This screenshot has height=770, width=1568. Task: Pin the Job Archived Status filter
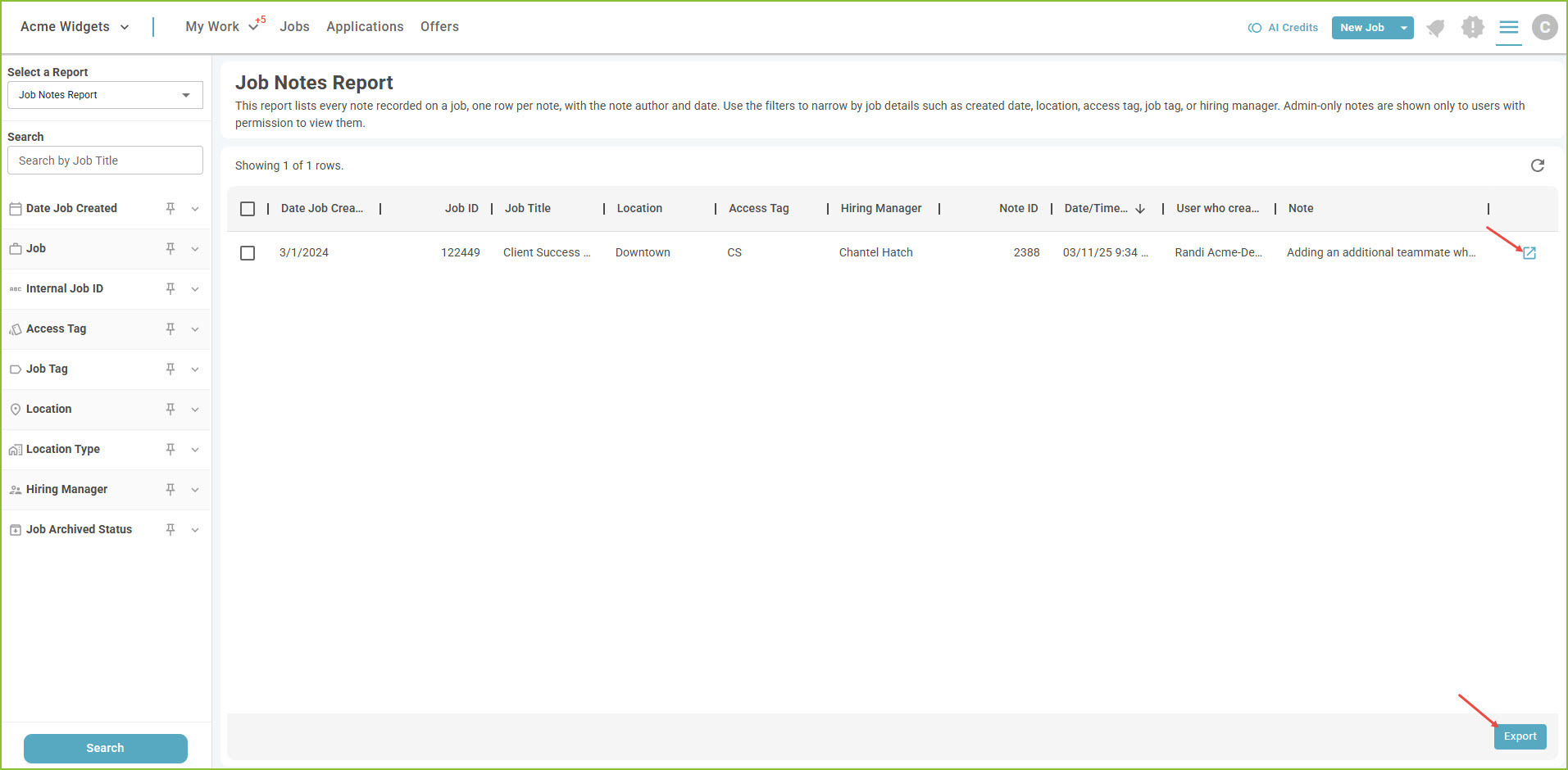[x=170, y=529]
